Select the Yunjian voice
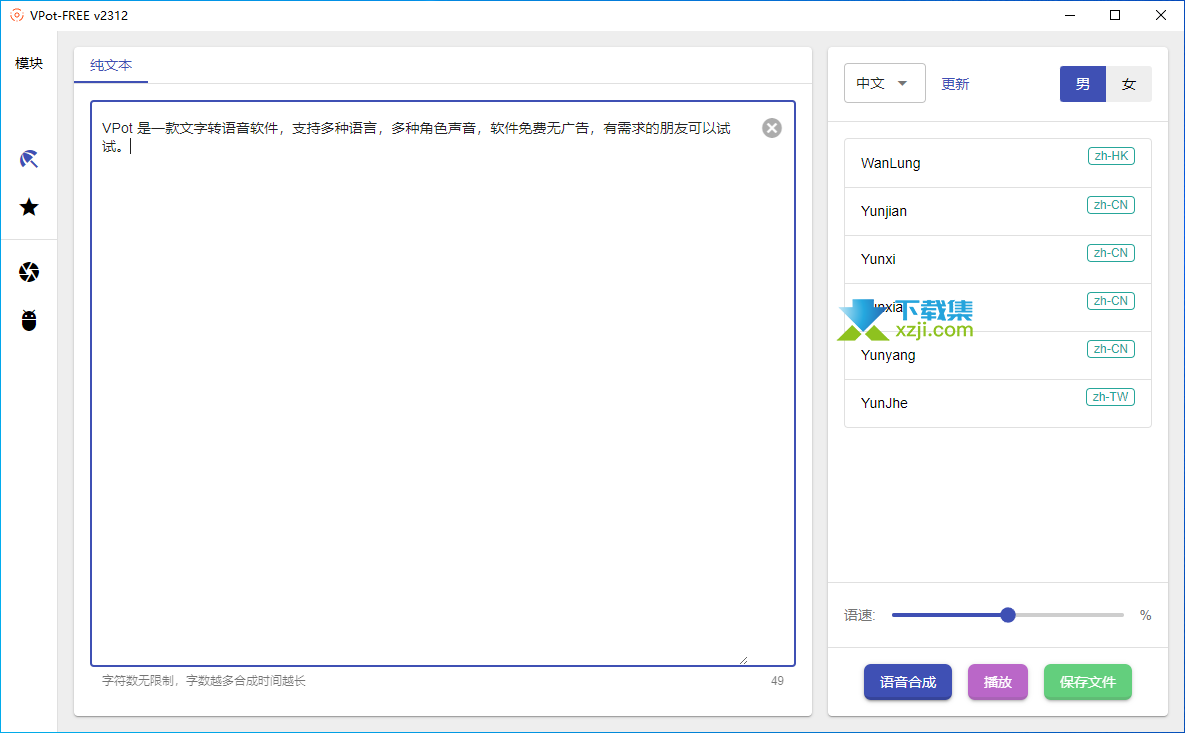1185x733 pixels. coord(998,212)
